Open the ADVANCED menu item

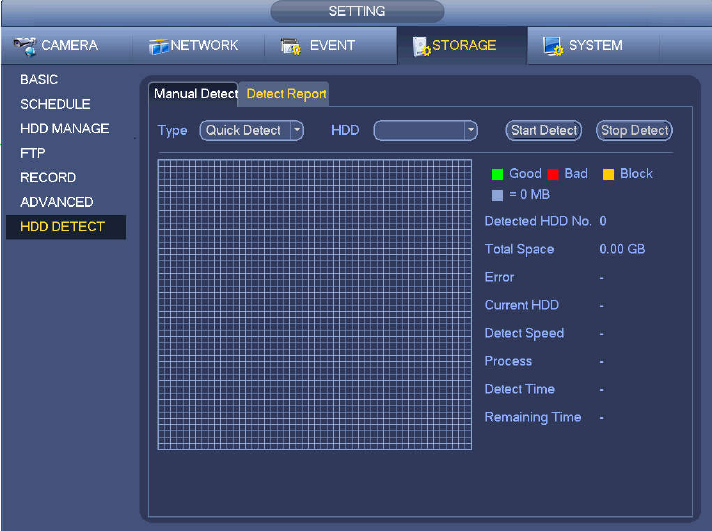(56, 202)
